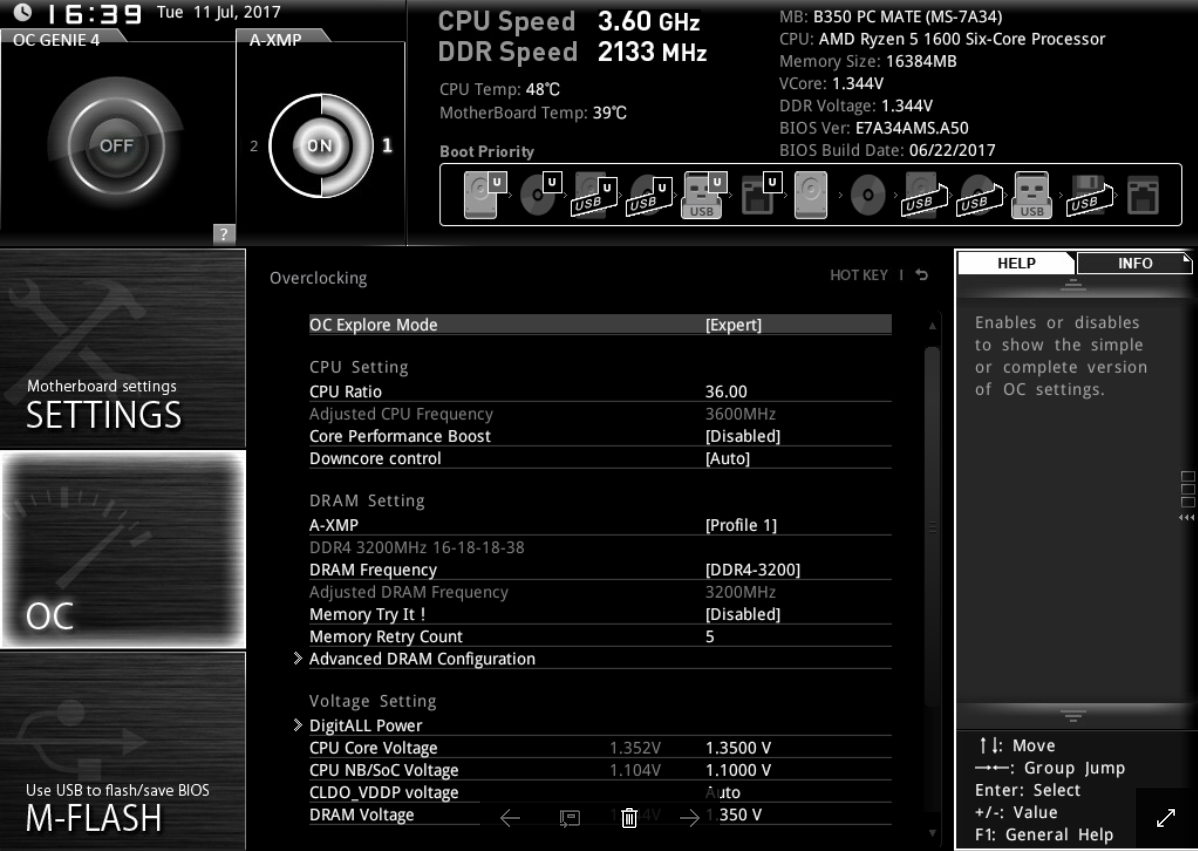Toggle the A-XMP ON button

pos(319,145)
